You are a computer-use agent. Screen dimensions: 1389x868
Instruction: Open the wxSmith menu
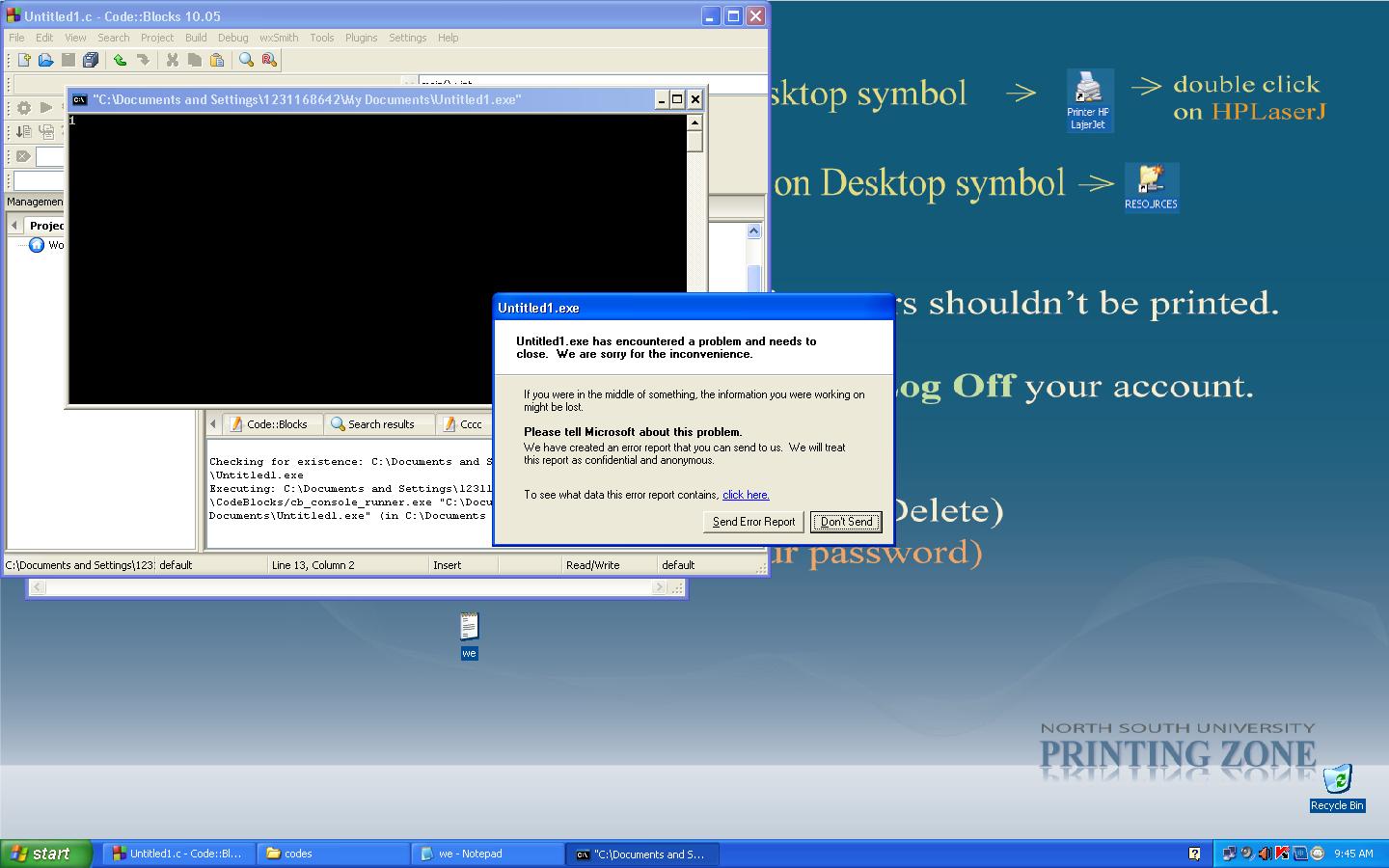[279, 38]
